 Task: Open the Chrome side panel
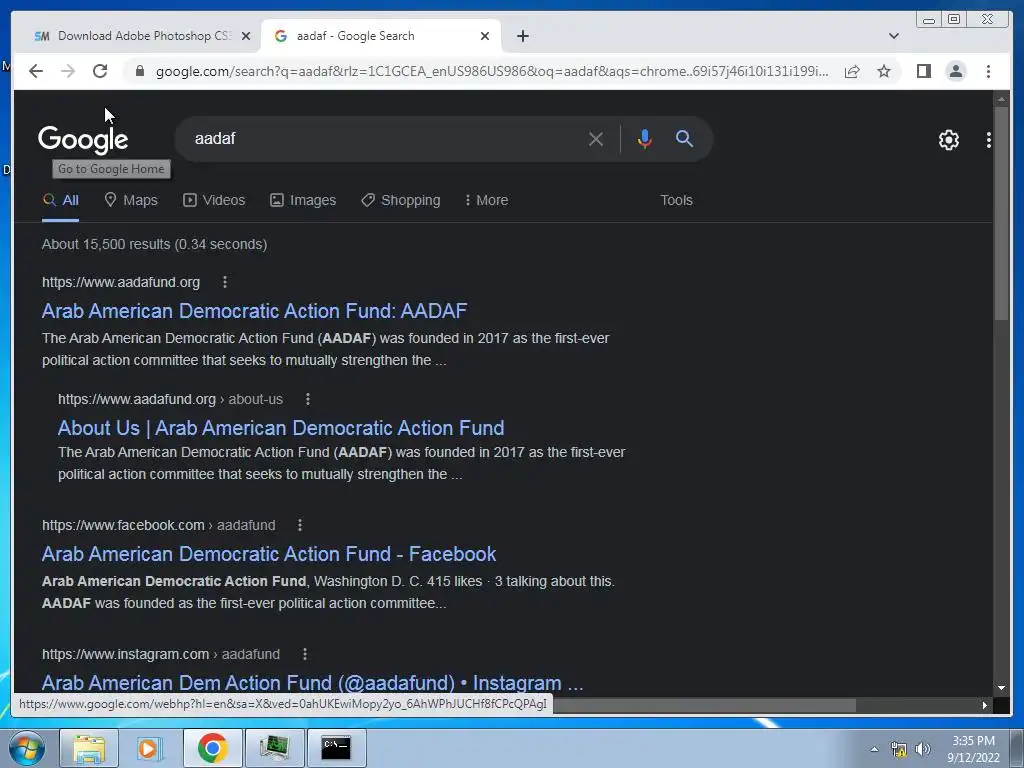pos(923,71)
